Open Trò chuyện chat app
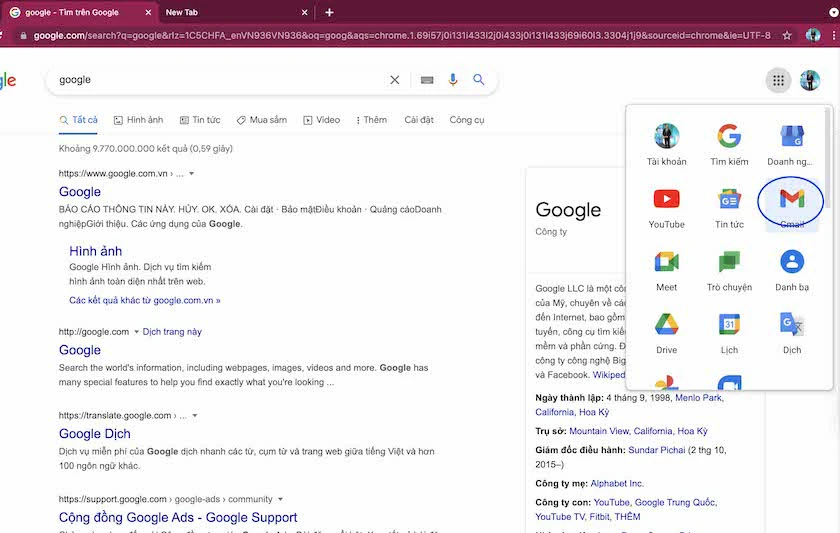Screen dimensions: 840x533 click(x=729, y=271)
